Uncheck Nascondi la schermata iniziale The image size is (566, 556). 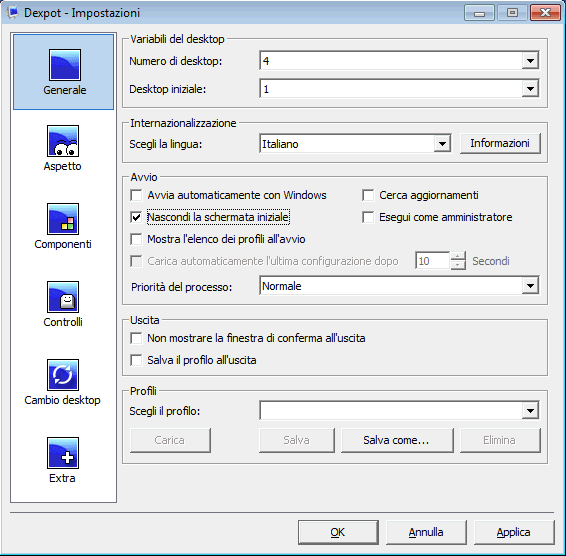coord(136,217)
